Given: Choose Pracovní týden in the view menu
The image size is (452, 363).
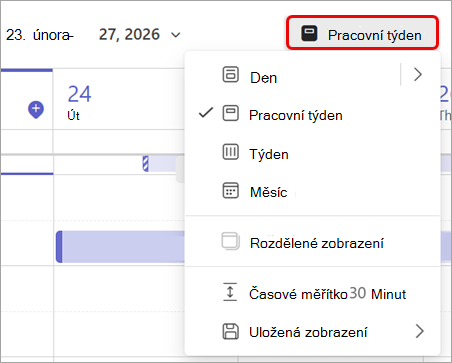Looking at the screenshot, I should point(312,114).
